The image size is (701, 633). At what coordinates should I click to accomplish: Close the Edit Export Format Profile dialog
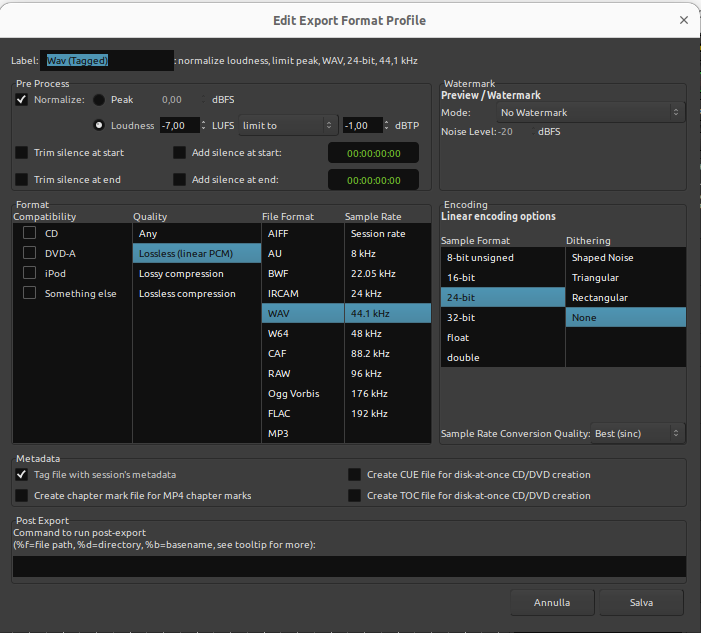pos(684,19)
